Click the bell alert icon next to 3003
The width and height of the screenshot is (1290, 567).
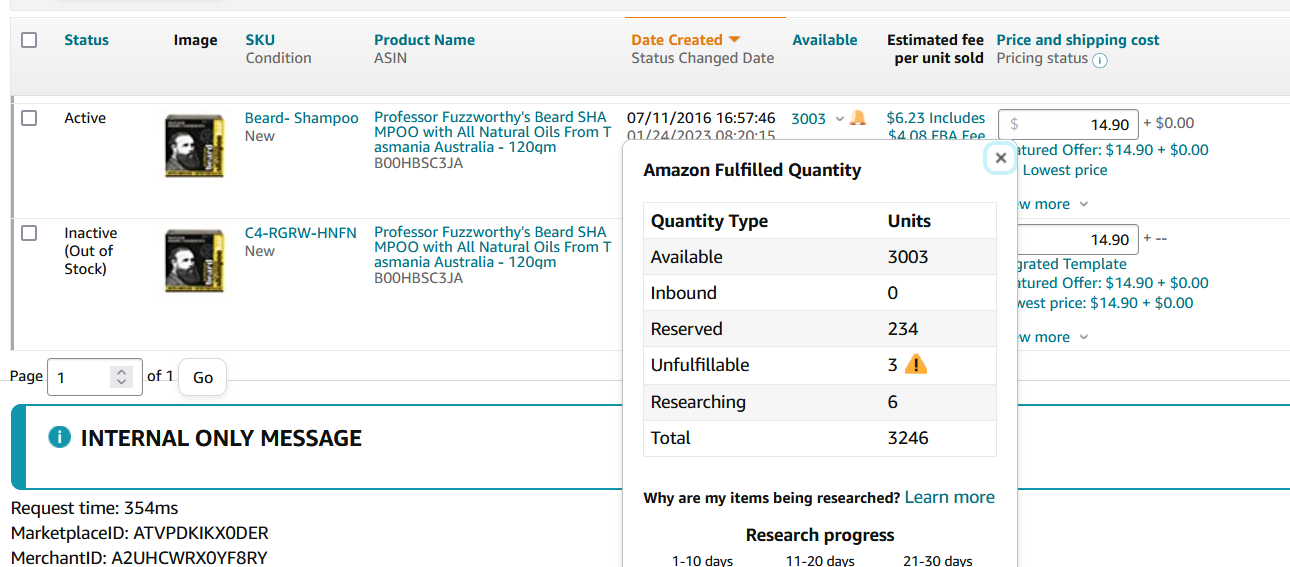(858, 118)
